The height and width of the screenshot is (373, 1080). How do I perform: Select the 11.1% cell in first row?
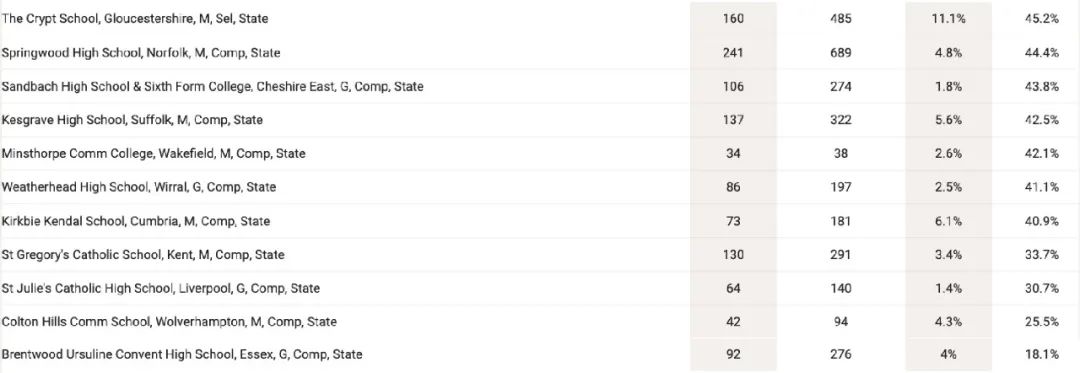(948, 19)
